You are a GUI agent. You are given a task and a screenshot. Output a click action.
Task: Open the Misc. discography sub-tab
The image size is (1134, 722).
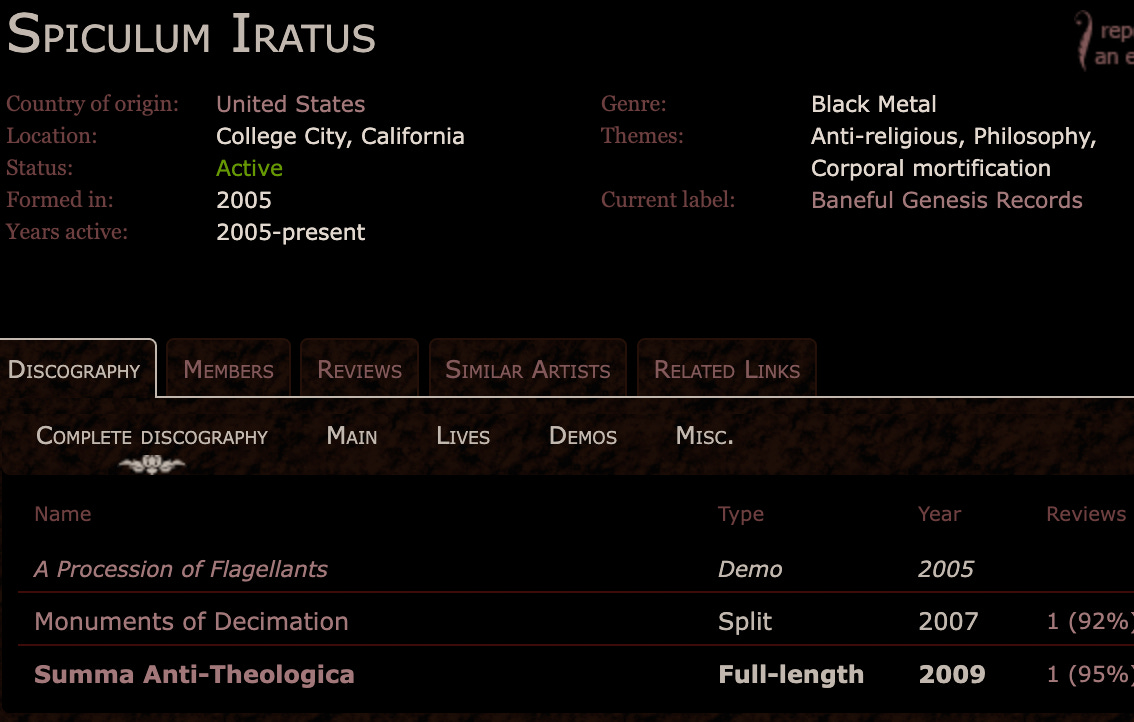click(x=704, y=436)
